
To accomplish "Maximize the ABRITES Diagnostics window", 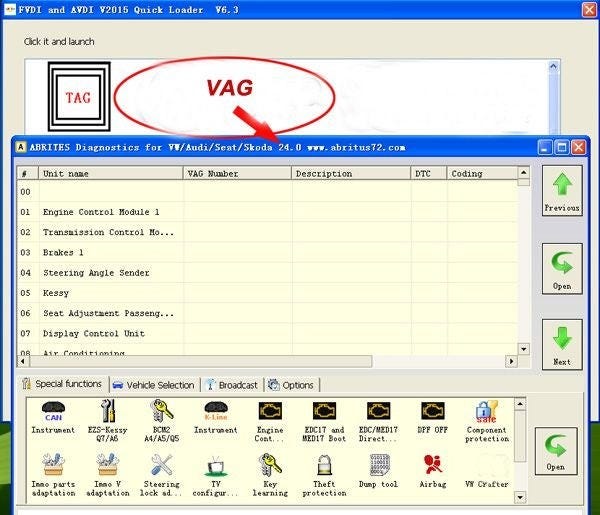I will tap(562, 147).
